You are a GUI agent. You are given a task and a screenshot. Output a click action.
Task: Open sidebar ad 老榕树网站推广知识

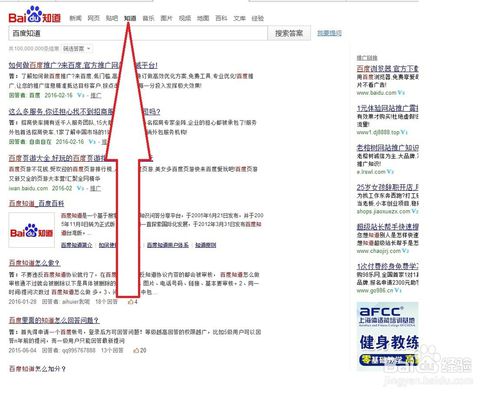tap(388, 148)
